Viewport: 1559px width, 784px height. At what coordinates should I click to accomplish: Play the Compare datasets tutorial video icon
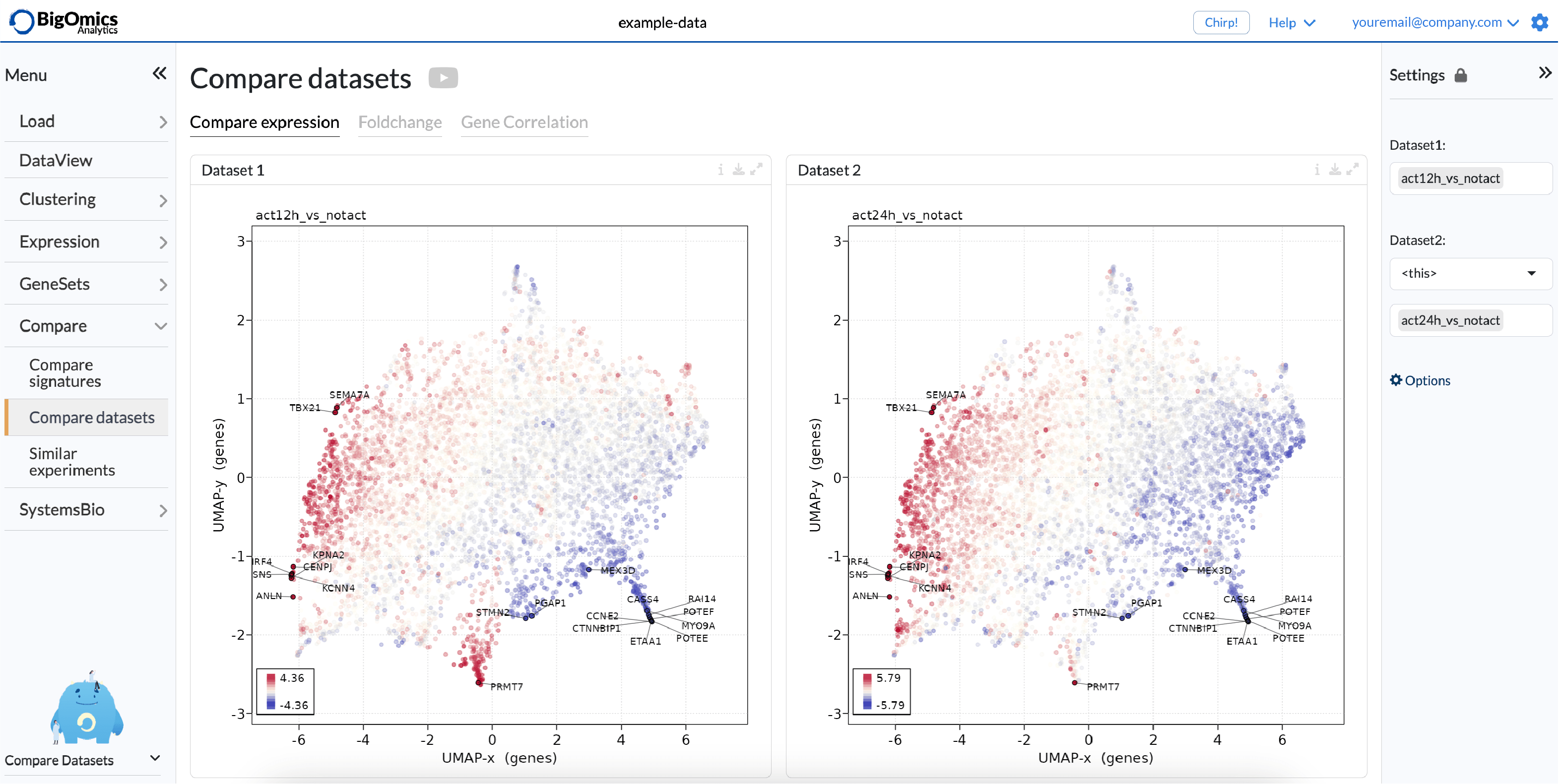pyautogui.click(x=443, y=78)
